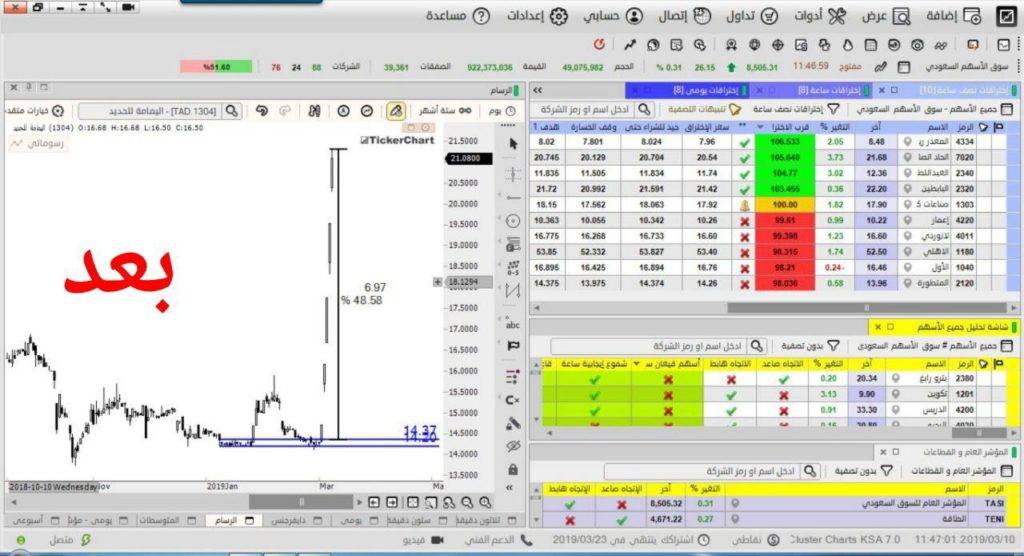Image resolution: width=1024 pixels, height=556 pixels.
Task: Click the calculator grid toolbar icon
Action: coord(871,45)
